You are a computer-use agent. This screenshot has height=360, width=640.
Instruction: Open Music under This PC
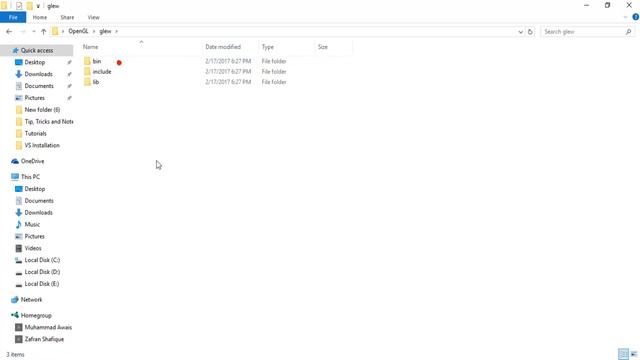pyautogui.click(x=32, y=224)
